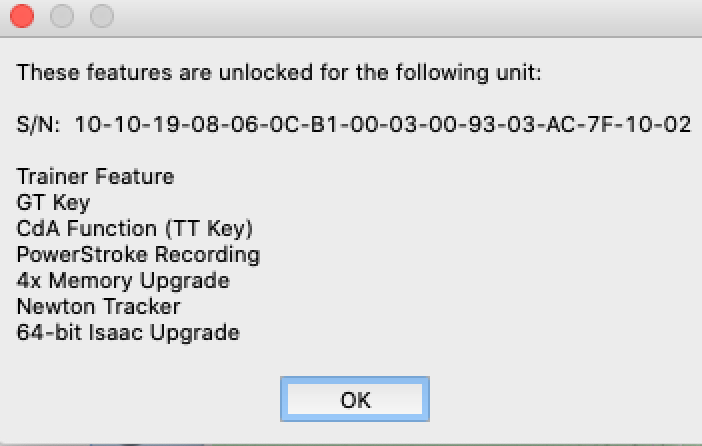Screen dimensions: 702x446
Task: Select the 64-bit Isaac Upgrade line
Action: click(x=128, y=333)
